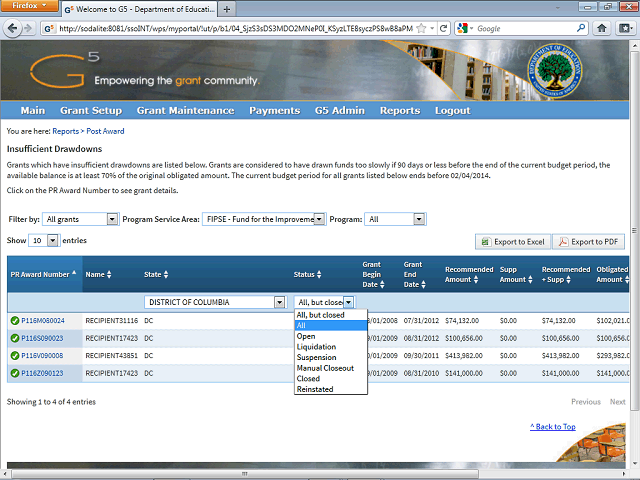Screen dimensions: 640x480
Task: Open the Filter by All grants dropdown
Action: 80,219
